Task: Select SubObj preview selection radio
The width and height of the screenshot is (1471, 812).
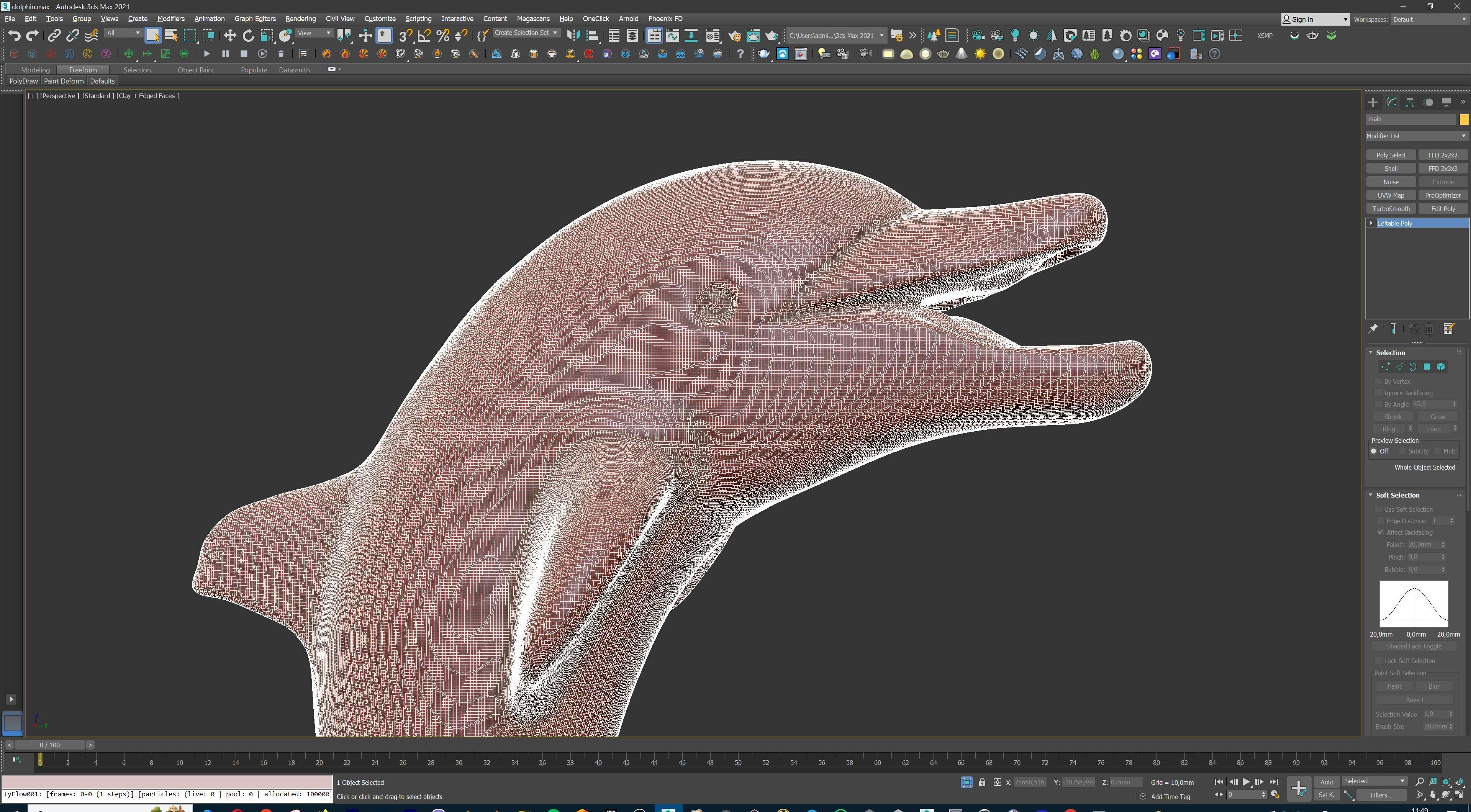Action: click(x=1402, y=451)
